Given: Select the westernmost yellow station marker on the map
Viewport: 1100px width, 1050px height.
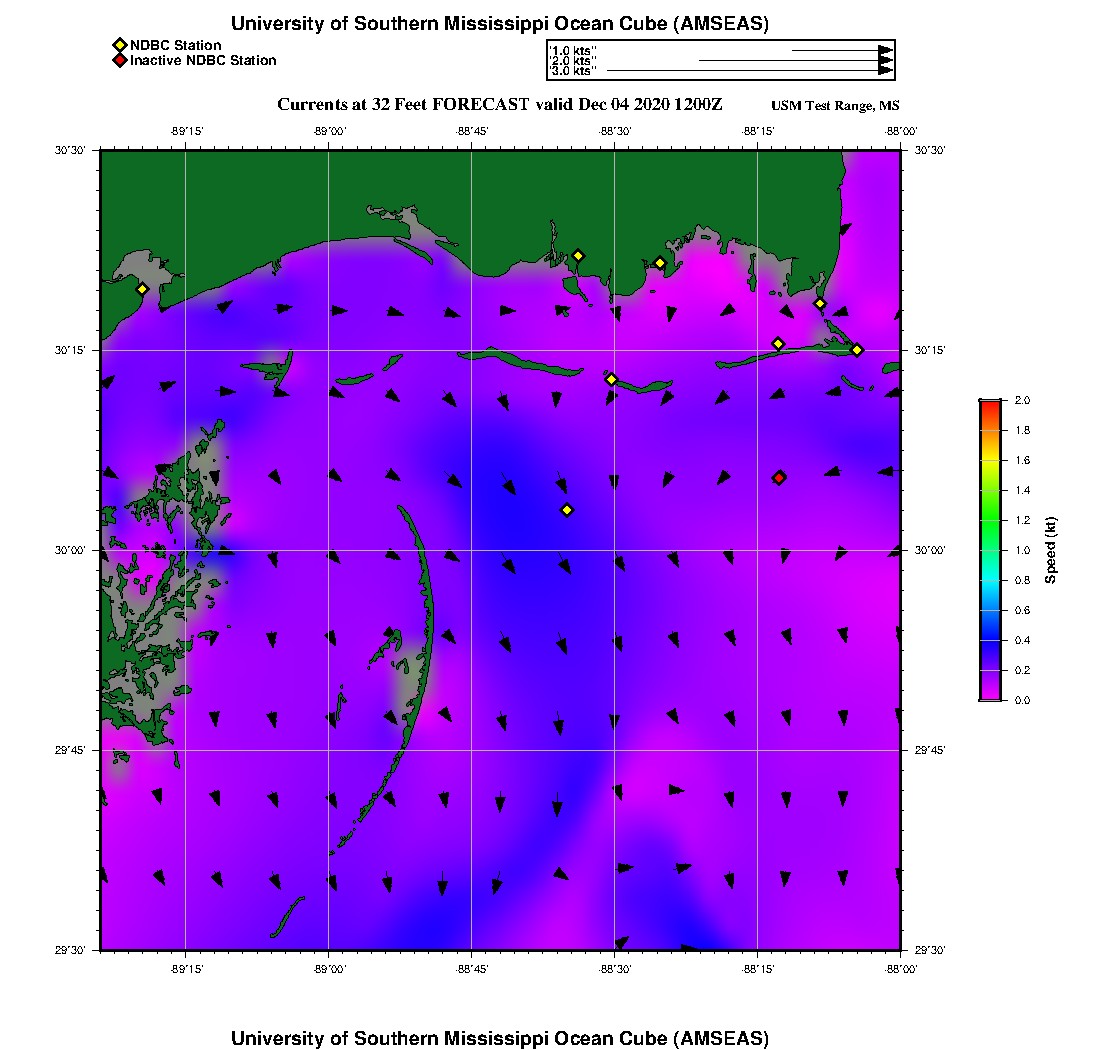Looking at the screenshot, I should (142, 289).
